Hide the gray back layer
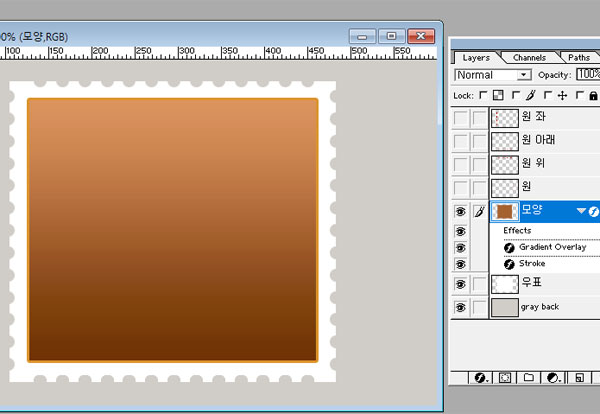Image resolution: width=600 pixels, height=414 pixels. point(460,307)
